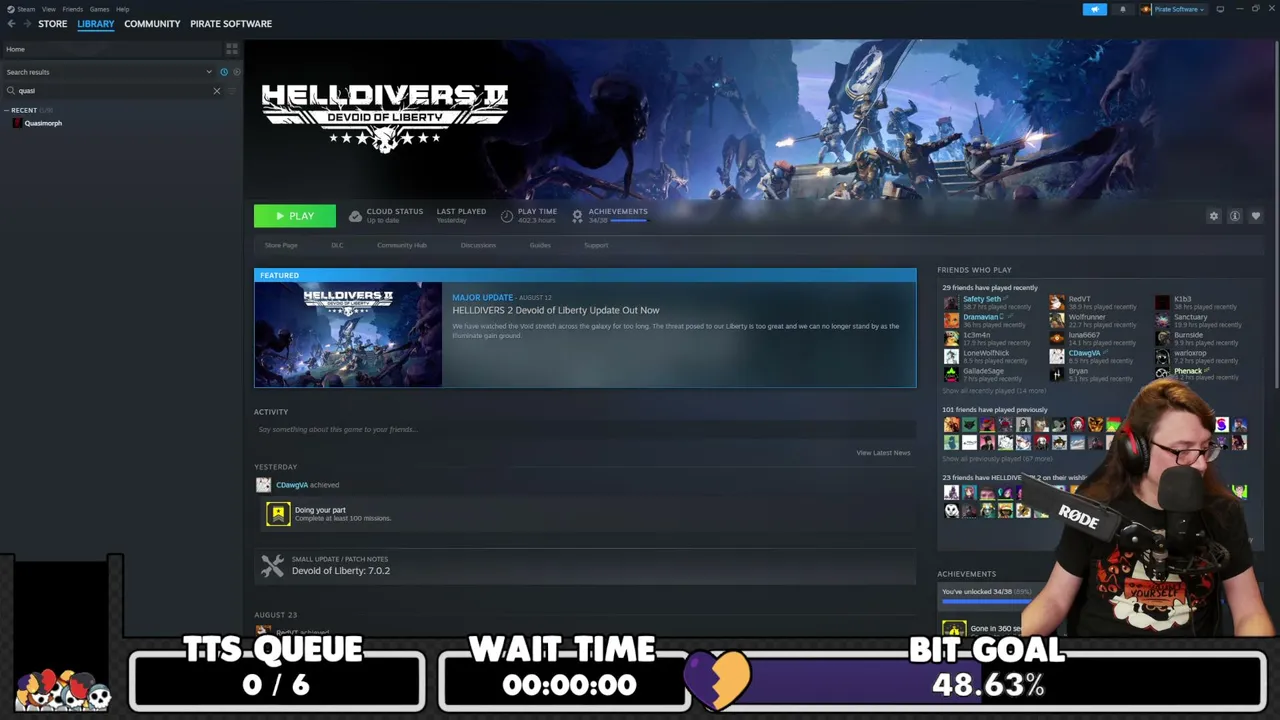Go forward with the navigation forward arrow

[x=26, y=24]
